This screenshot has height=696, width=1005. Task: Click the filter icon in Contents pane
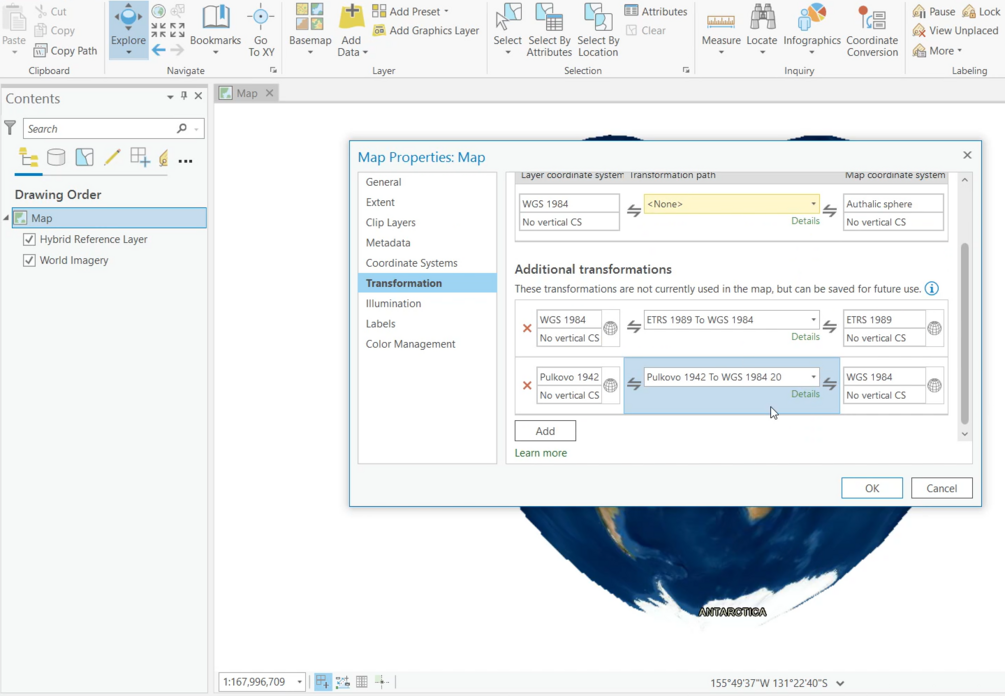click(10, 128)
